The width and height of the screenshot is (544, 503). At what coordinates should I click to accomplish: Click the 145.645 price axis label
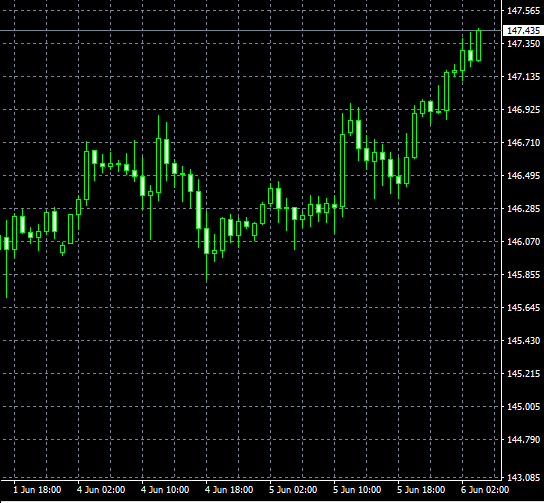pyautogui.click(x=524, y=308)
